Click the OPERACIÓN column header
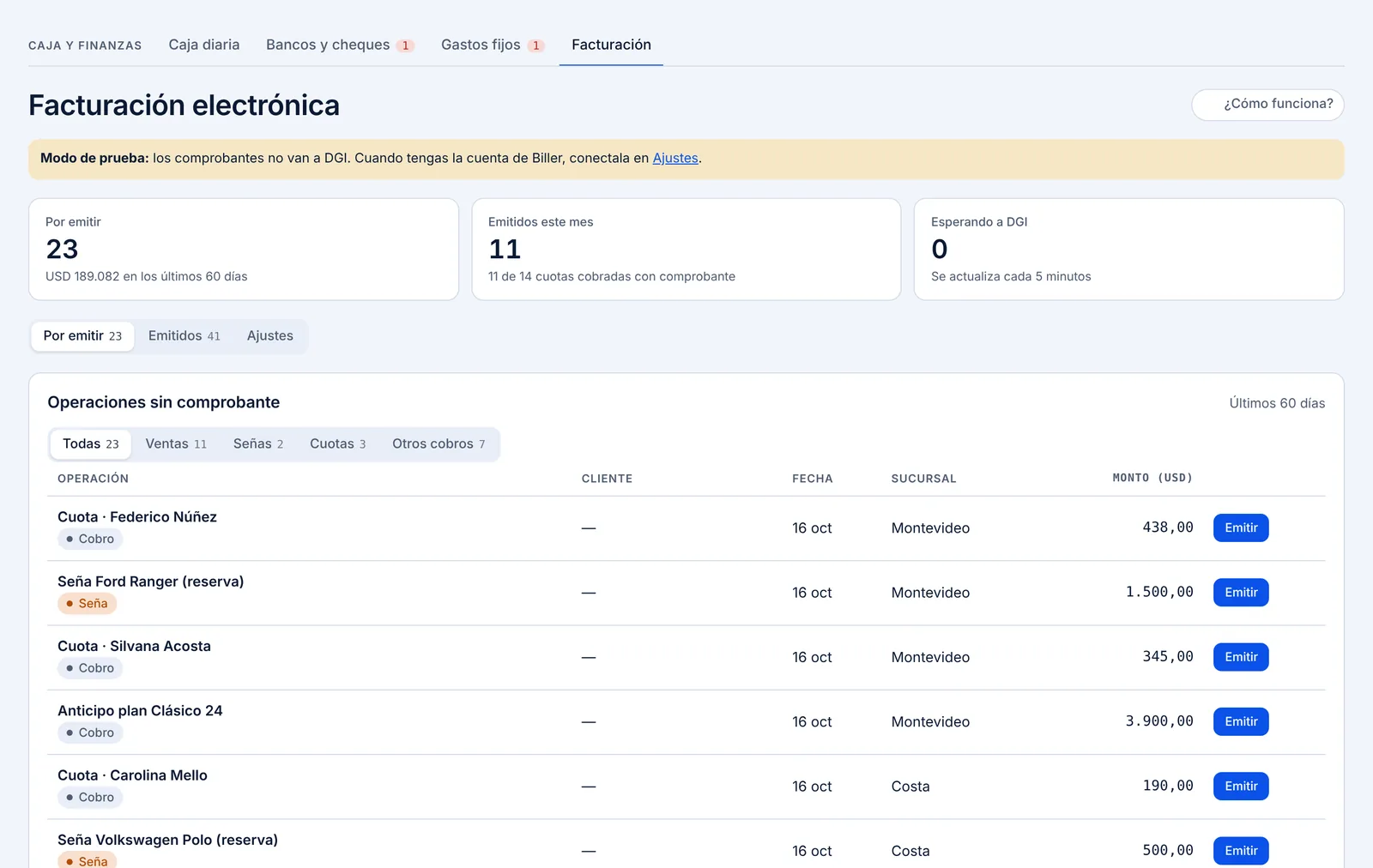1373x868 pixels. click(x=93, y=479)
